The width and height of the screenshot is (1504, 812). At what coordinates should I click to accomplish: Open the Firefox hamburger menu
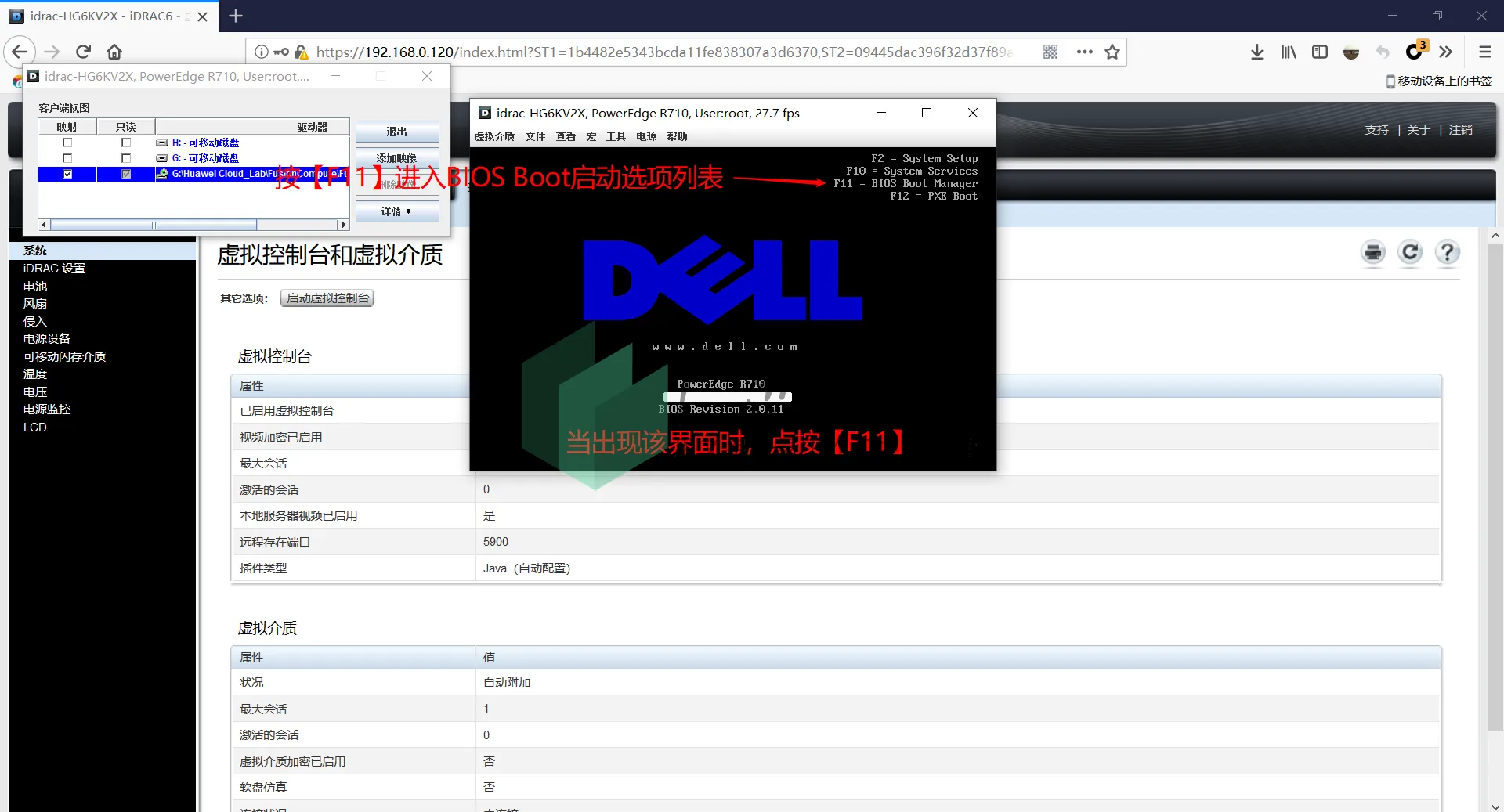pos(1484,52)
